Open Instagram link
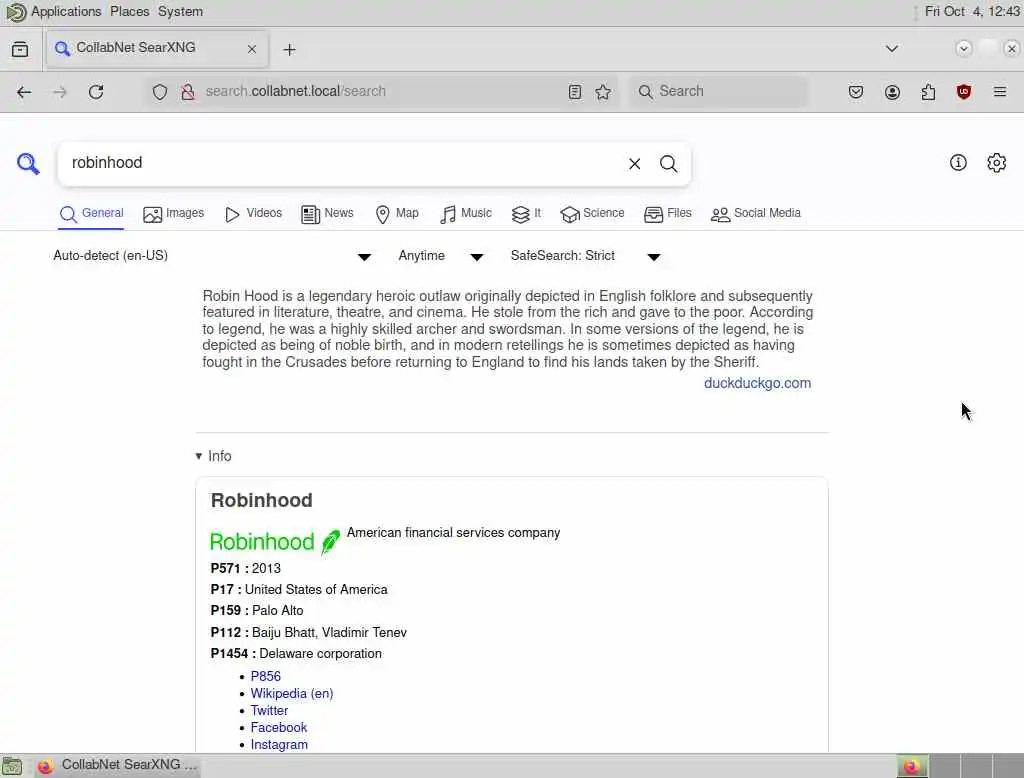Image resolution: width=1024 pixels, height=778 pixels. tap(279, 745)
